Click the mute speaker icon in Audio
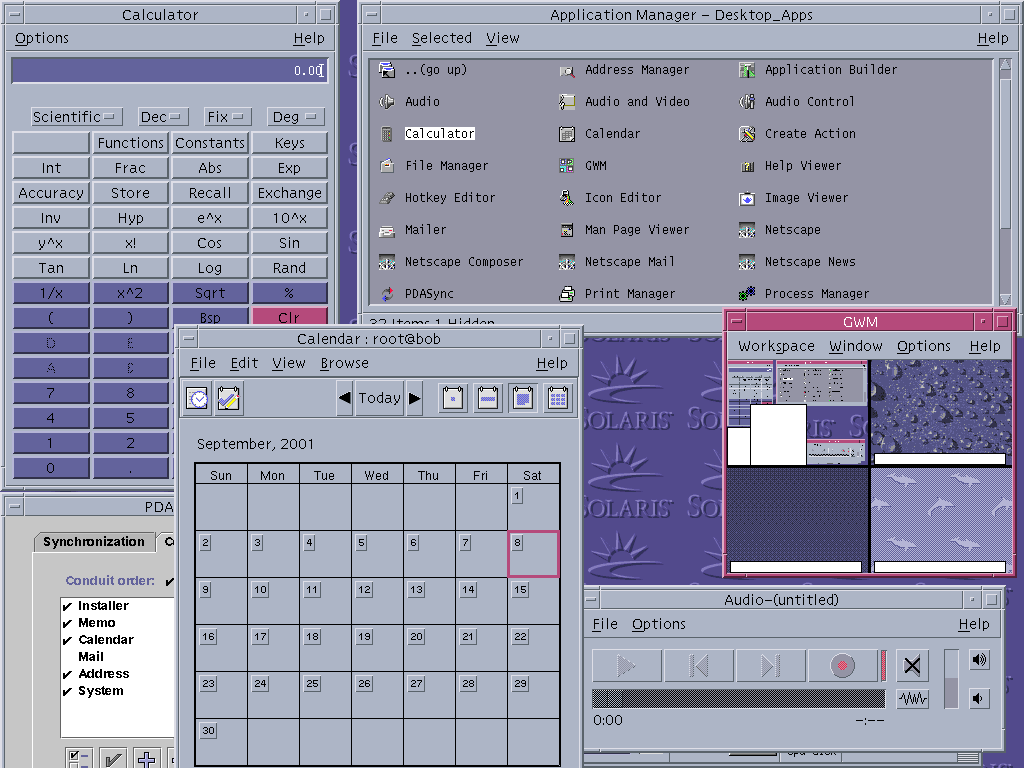1024x768 pixels. (912, 666)
